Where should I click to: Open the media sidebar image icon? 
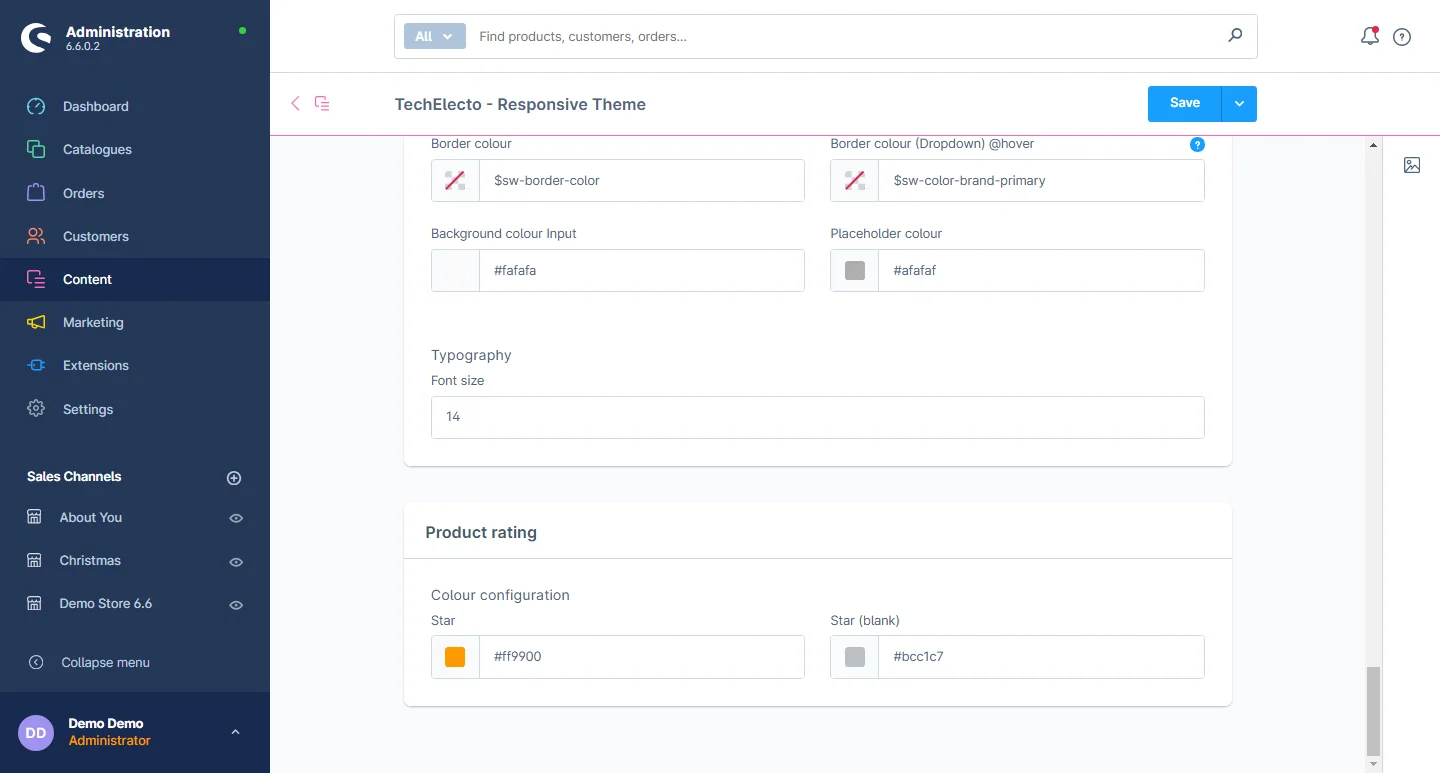(1411, 165)
